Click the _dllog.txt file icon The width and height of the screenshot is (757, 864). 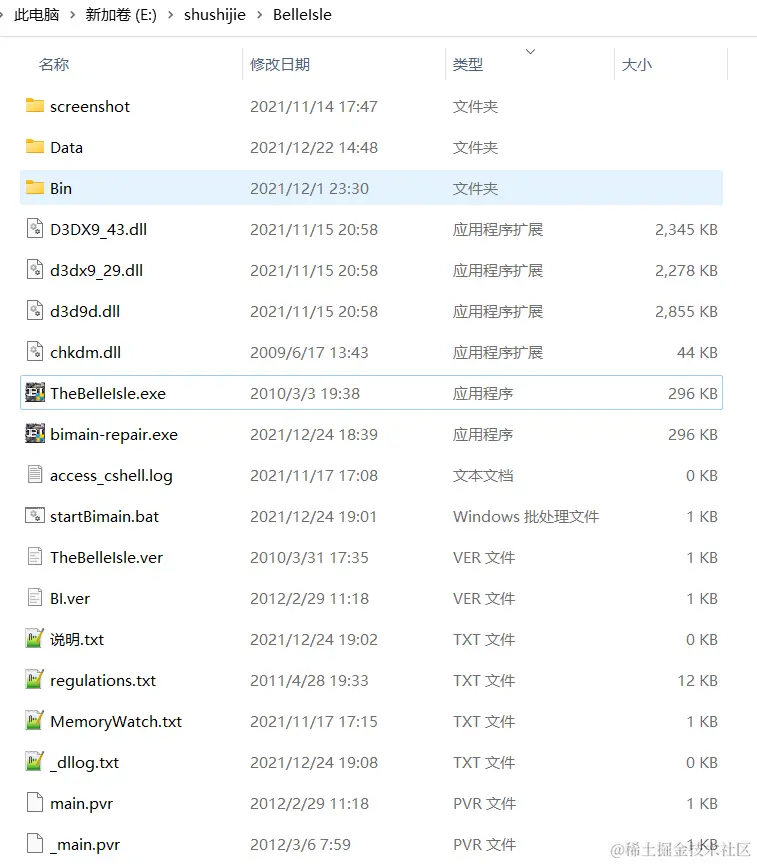coord(35,762)
